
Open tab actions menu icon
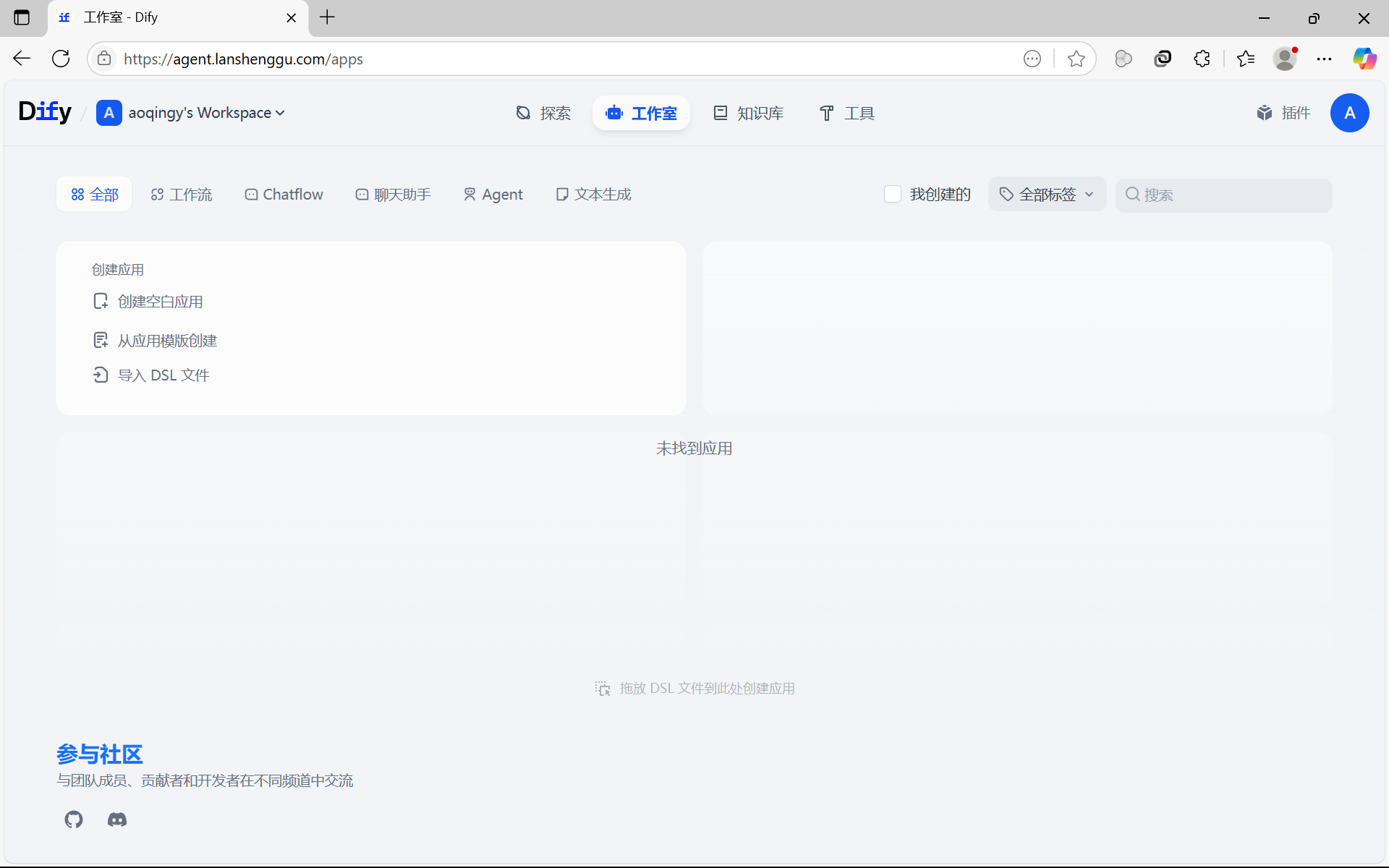click(22, 17)
